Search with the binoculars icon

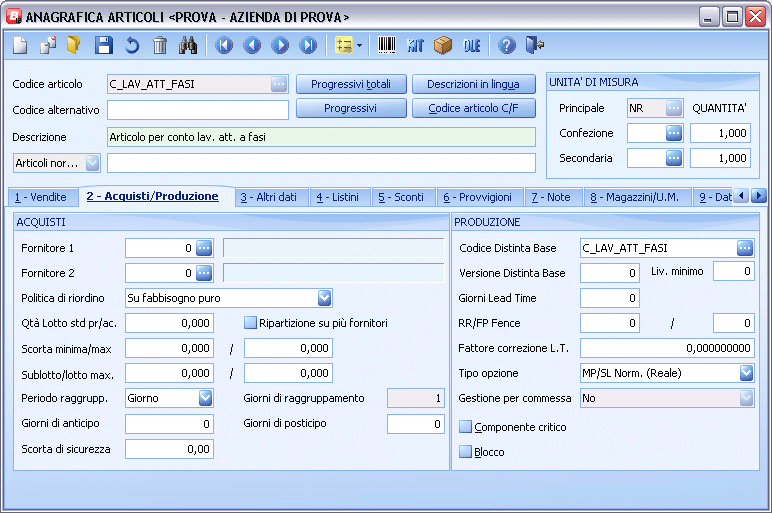[188, 45]
